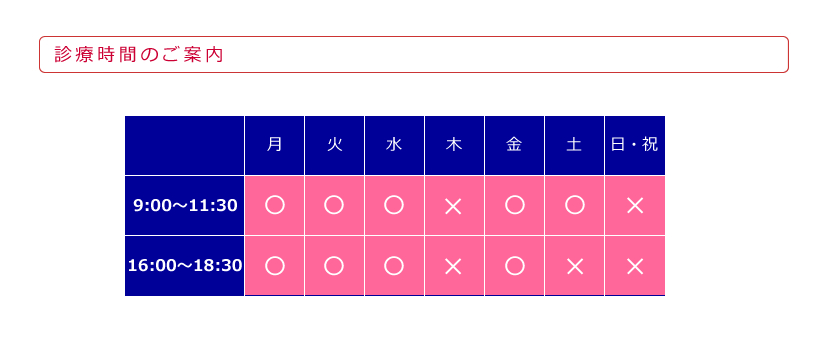Image resolution: width=830 pixels, height=360 pixels.
Task: Click the 水 day header cell
Action: [x=394, y=145]
